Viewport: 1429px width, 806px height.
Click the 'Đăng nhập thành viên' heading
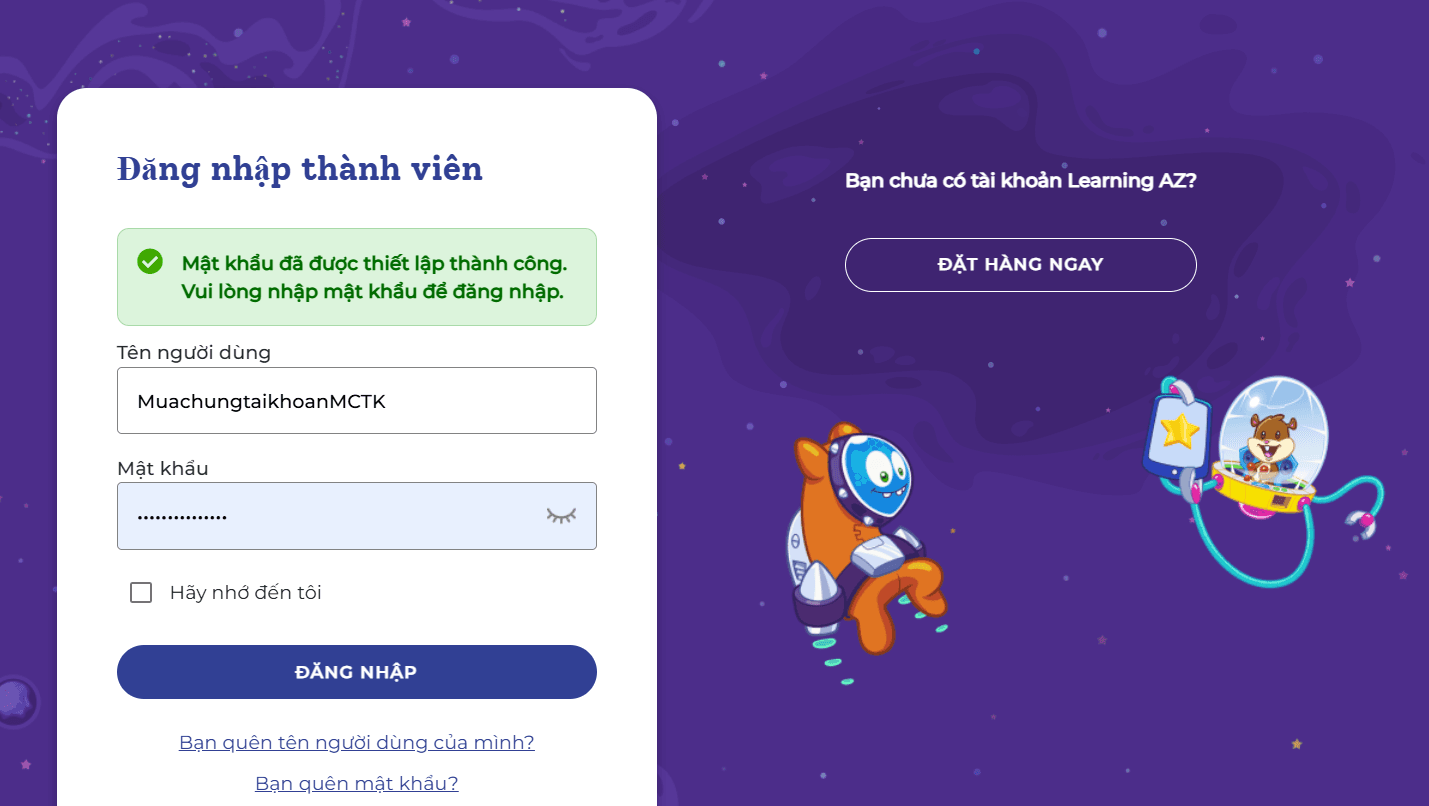[x=300, y=169]
